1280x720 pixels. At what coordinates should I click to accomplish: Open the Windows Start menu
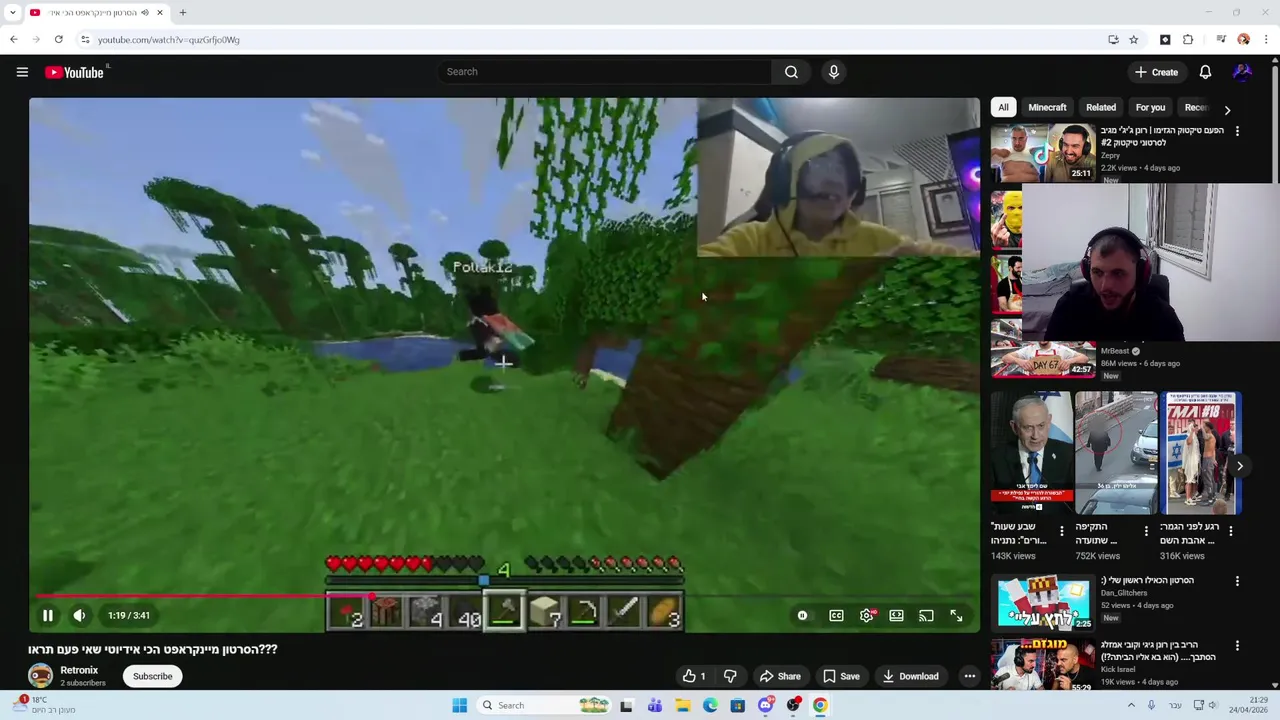pos(459,706)
